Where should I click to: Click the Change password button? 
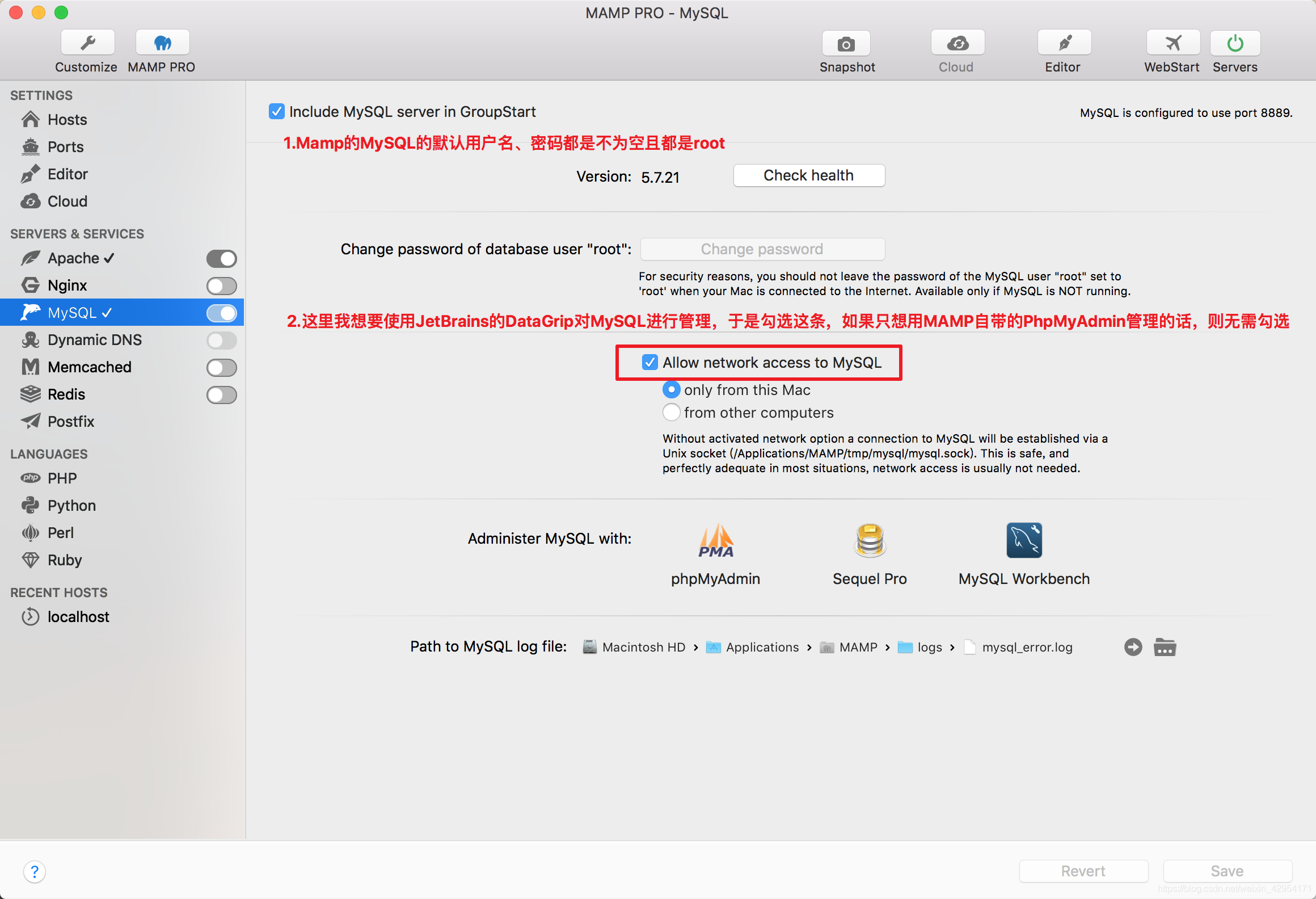[762, 249]
